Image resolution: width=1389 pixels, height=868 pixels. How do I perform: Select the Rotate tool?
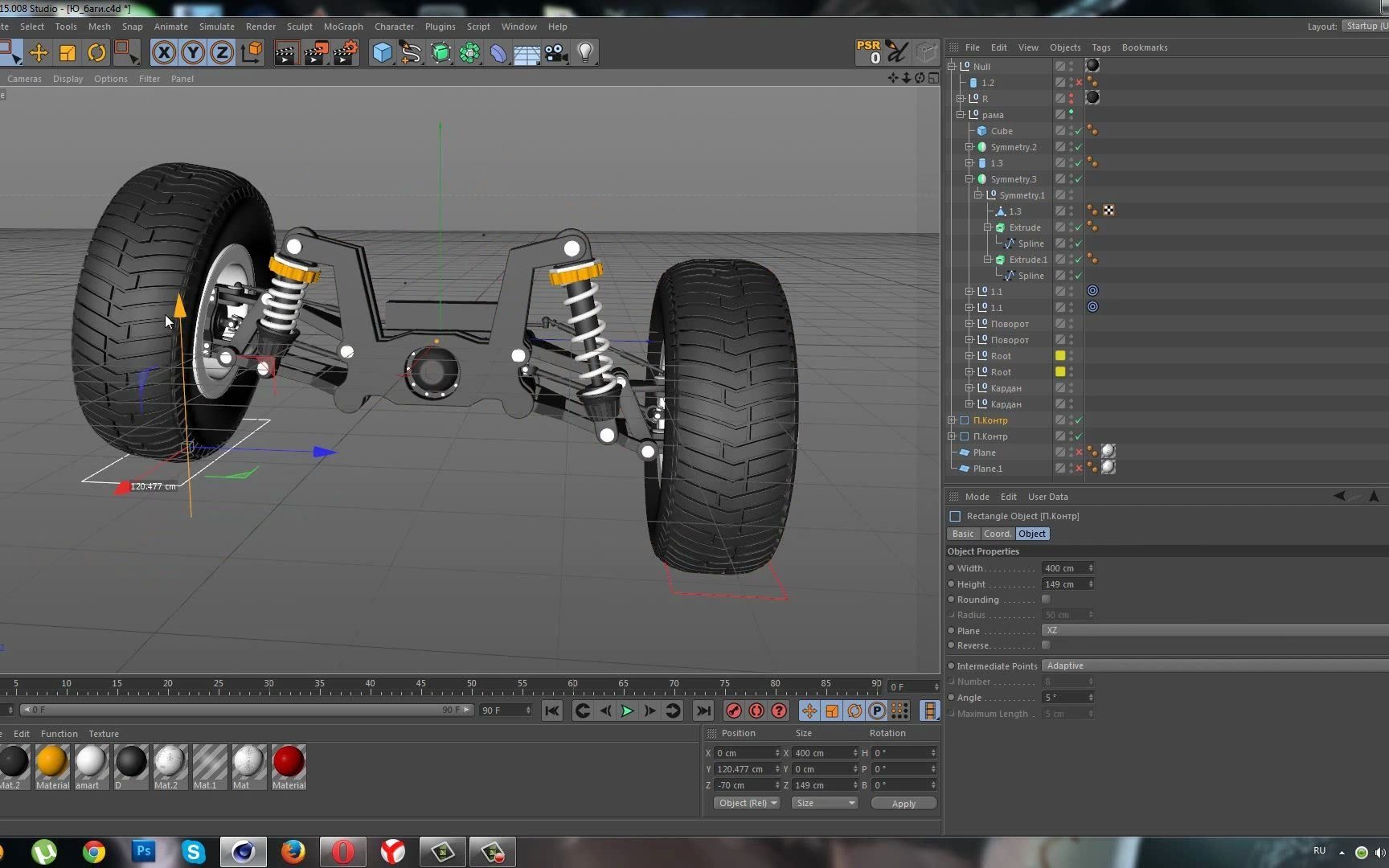pyautogui.click(x=96, y=52)
